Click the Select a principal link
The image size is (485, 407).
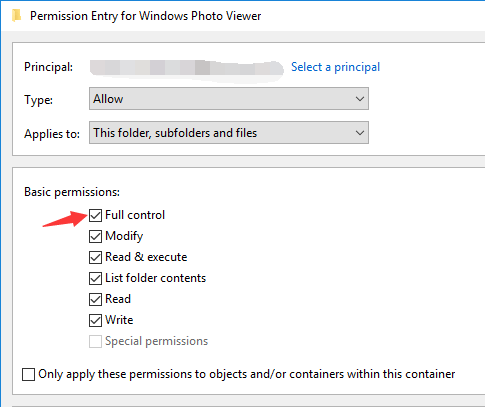(x=335, y=67)
